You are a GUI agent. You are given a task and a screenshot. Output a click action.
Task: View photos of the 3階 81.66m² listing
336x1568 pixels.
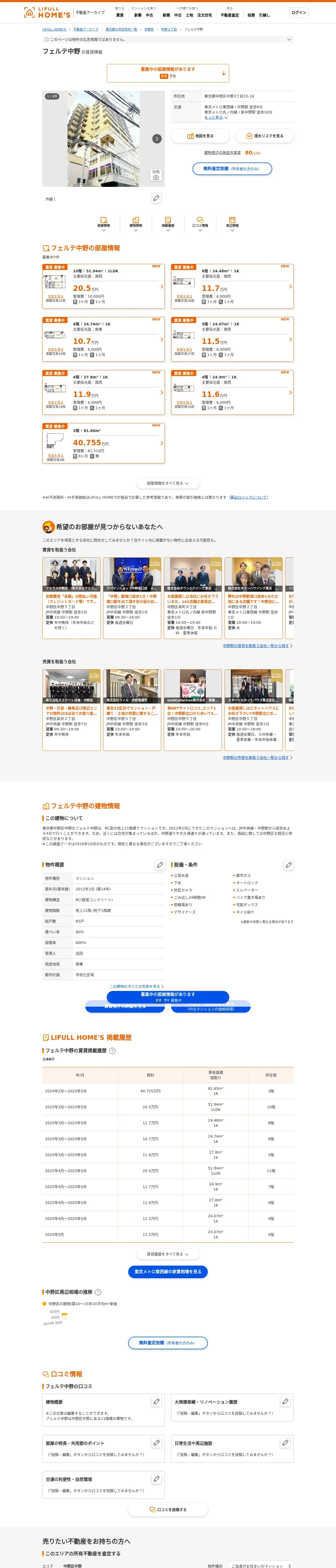click(55, 455)
